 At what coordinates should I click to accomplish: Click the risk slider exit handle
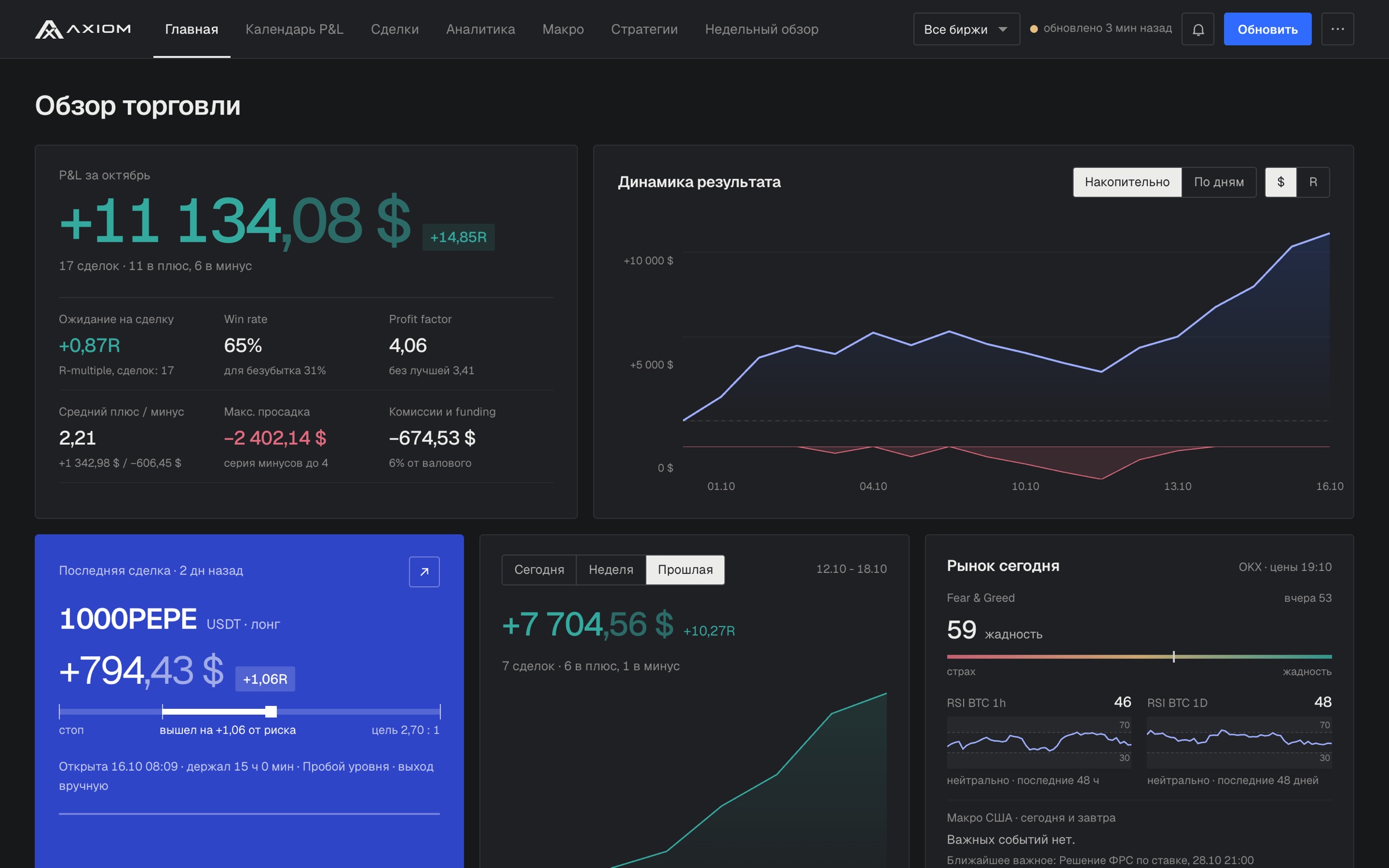point(271,711)
